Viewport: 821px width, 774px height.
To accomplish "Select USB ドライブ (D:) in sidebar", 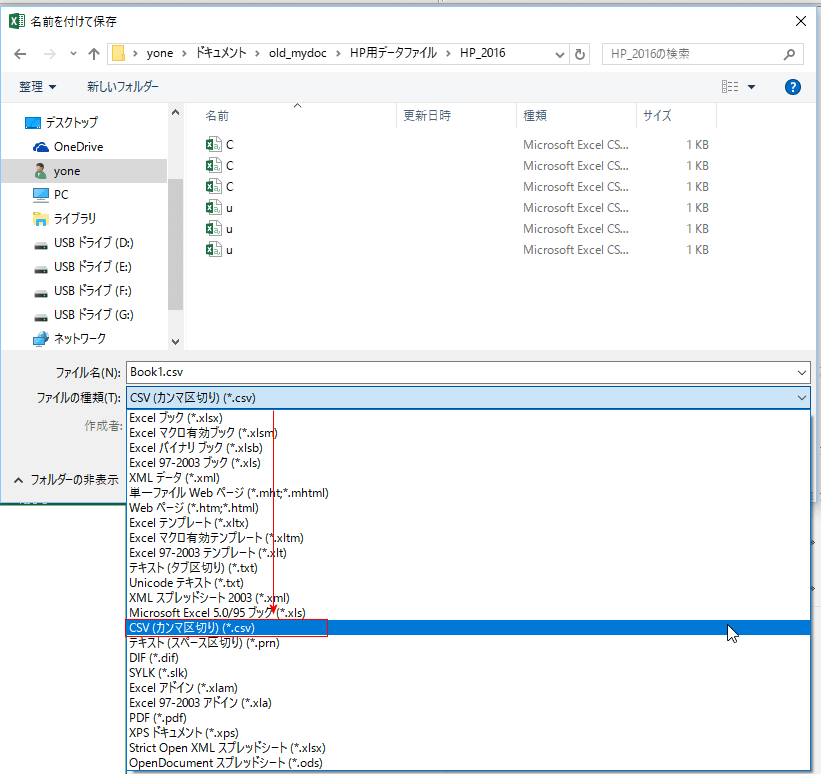I will (x=93, y=243).
